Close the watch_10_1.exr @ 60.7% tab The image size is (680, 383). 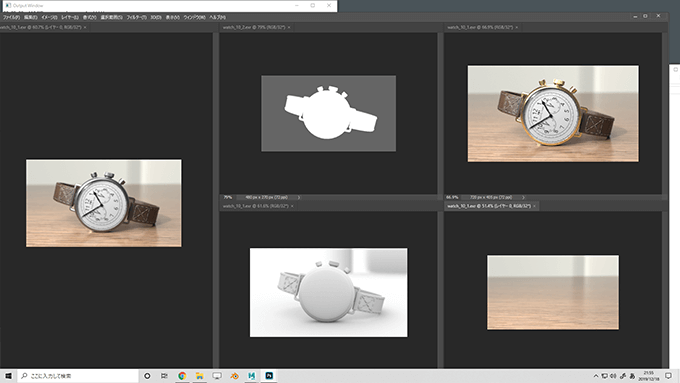point(85,27)
